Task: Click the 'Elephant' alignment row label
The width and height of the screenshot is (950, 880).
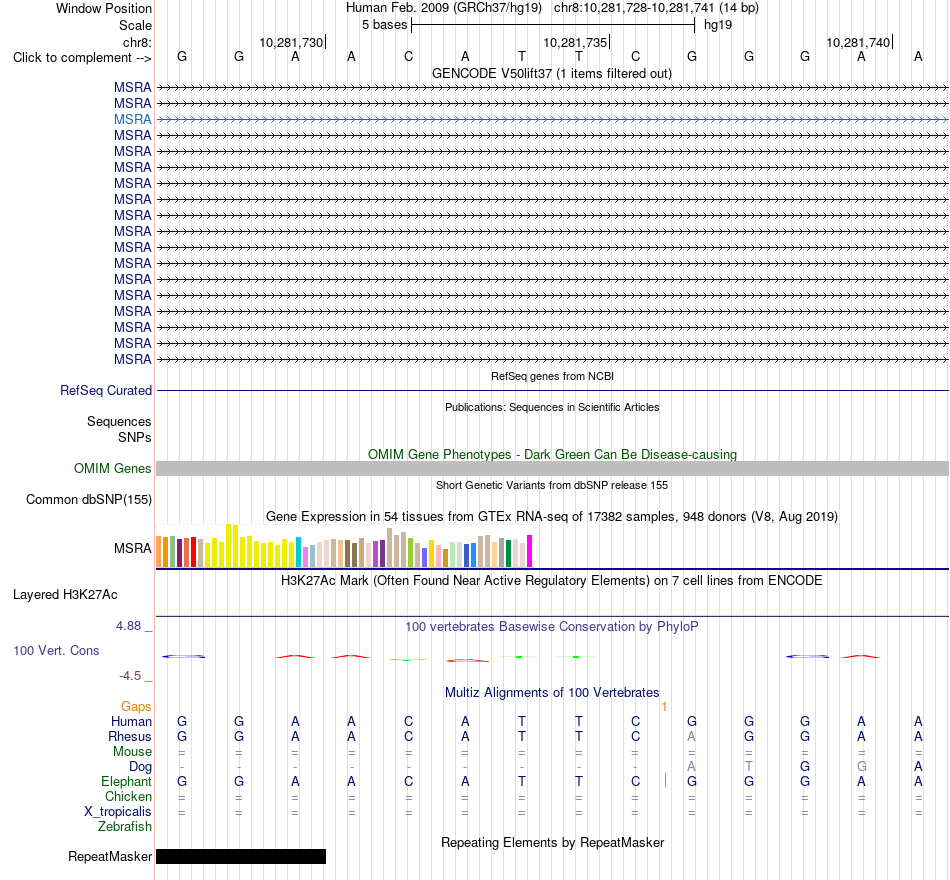Action: pyautogui.click(x=127, y=781)
